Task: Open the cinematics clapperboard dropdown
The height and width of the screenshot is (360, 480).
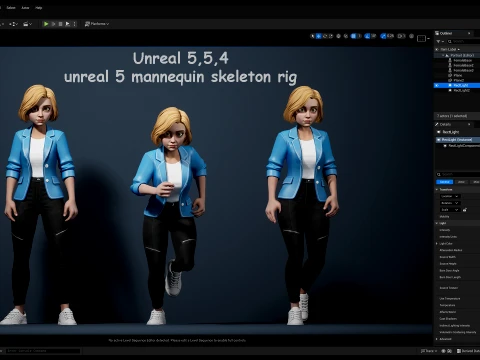Action: coord(27,24)
